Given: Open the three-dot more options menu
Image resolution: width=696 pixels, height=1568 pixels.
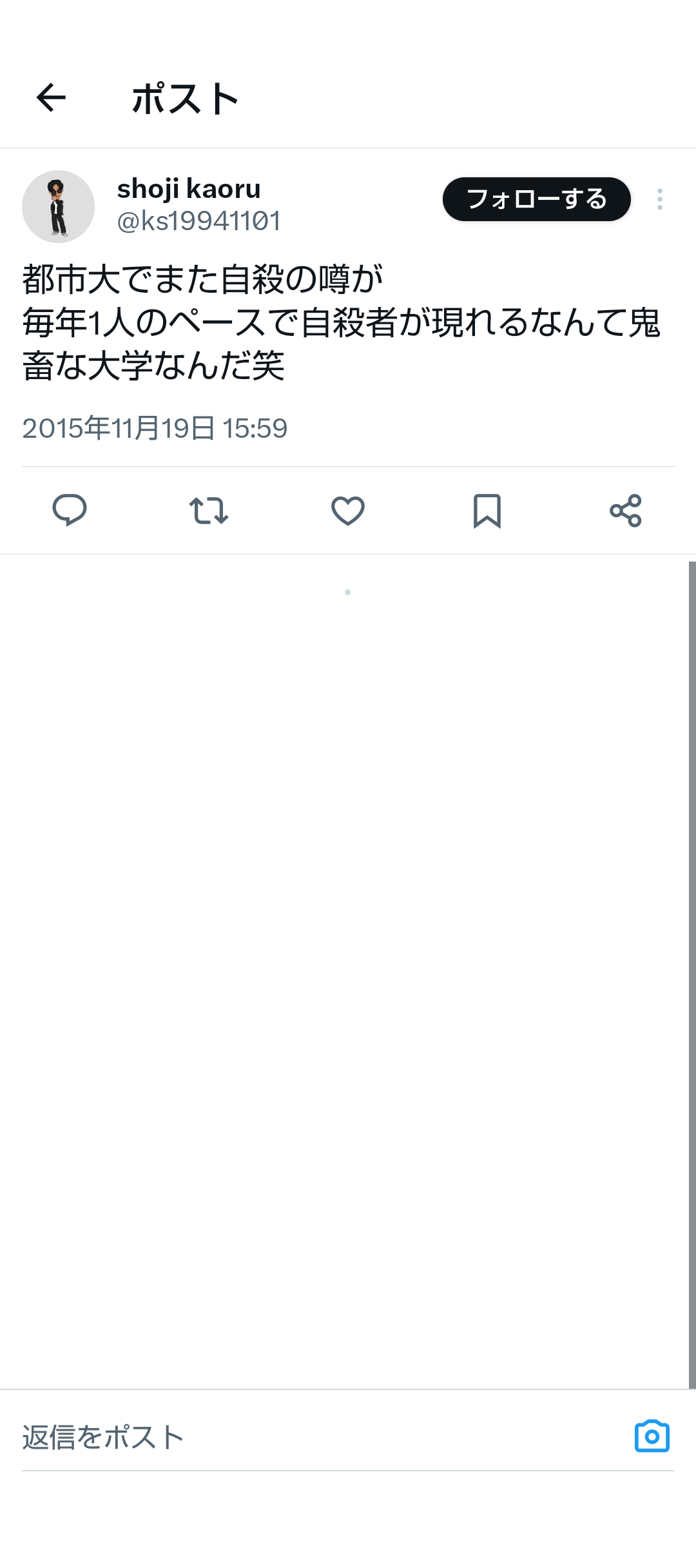Looking at the screenshot, I should [660, 199].
